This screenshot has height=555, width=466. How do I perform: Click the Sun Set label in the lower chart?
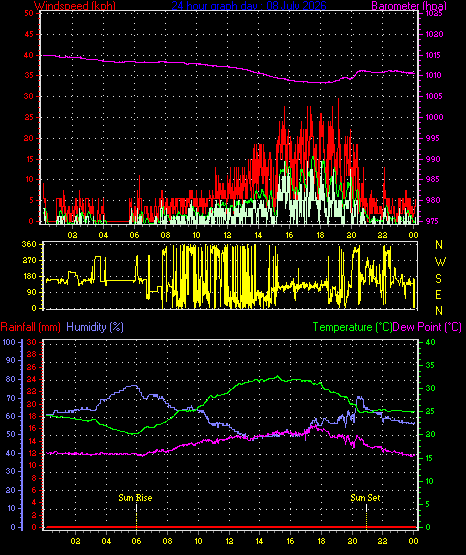tap(366, 498)
